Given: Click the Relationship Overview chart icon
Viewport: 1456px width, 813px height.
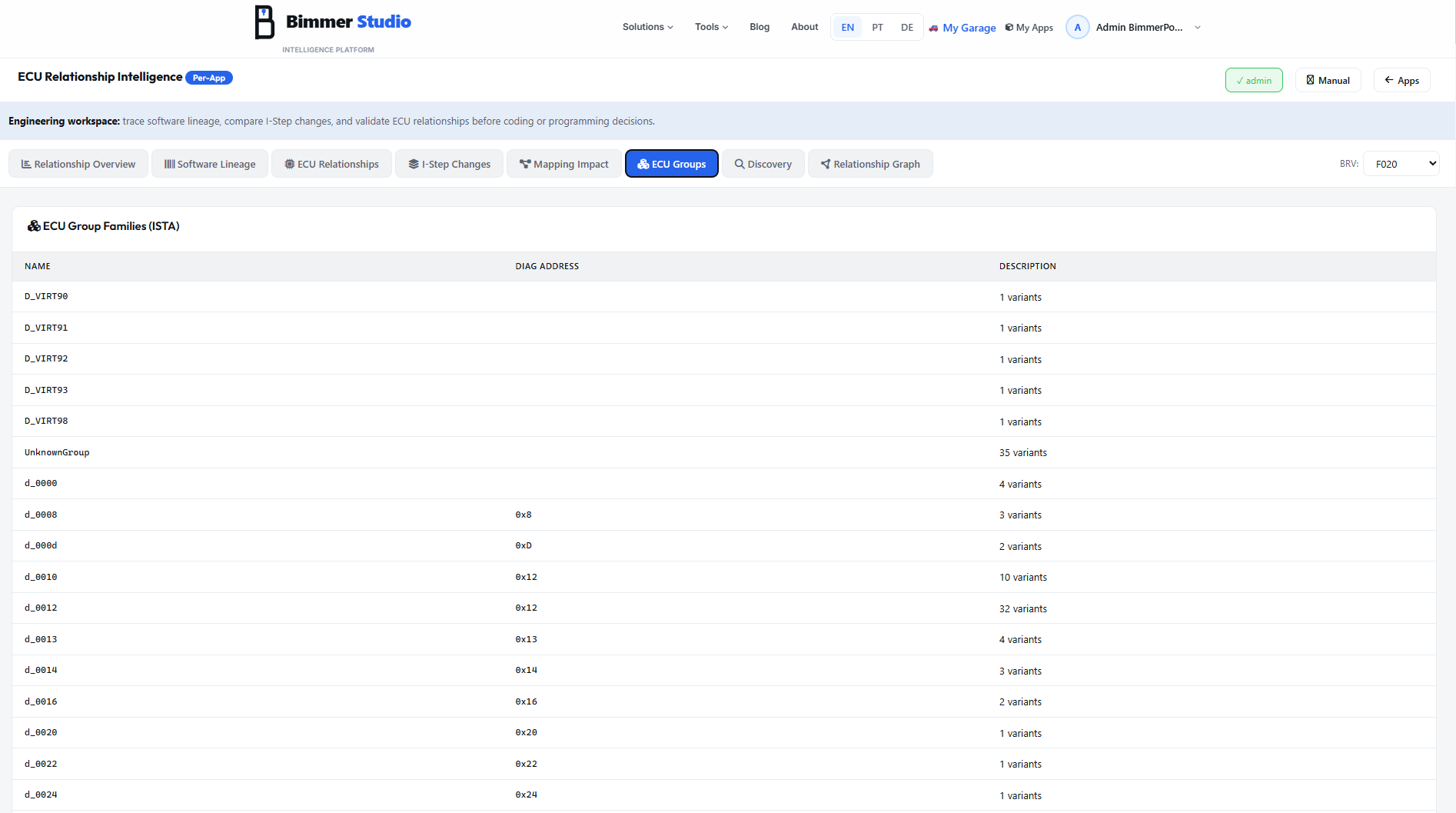Looking at the screenshot, I should pyautogui.click(x=26, y=164).
